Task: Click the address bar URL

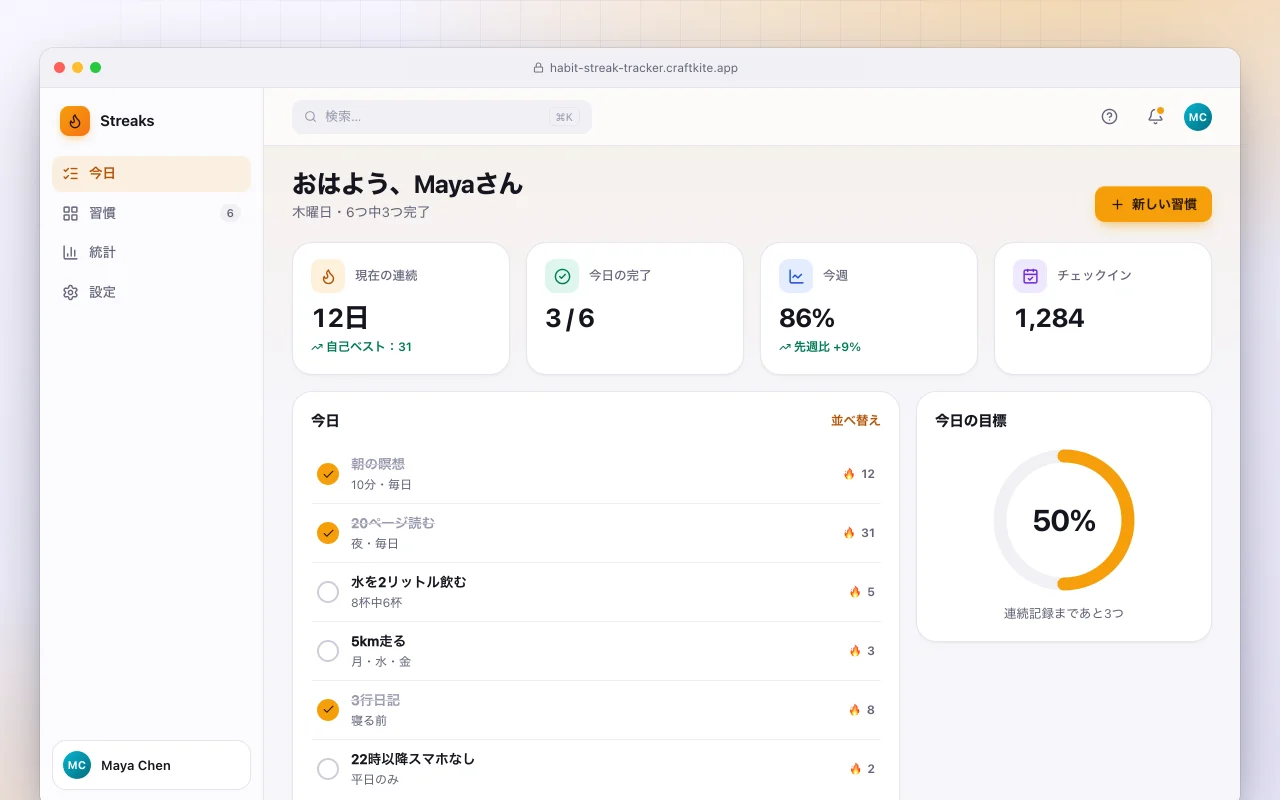Action: point(644,68)
